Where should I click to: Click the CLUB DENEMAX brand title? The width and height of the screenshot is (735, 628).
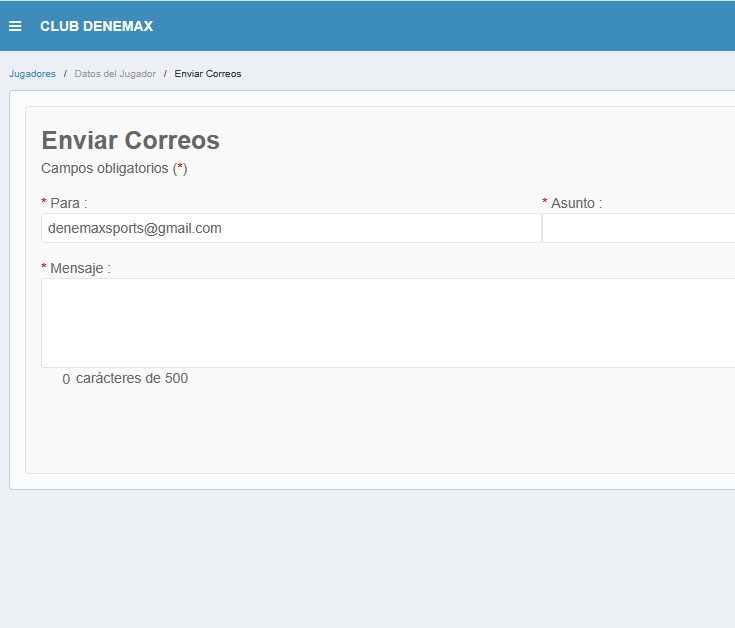click(x=96, y=26)
